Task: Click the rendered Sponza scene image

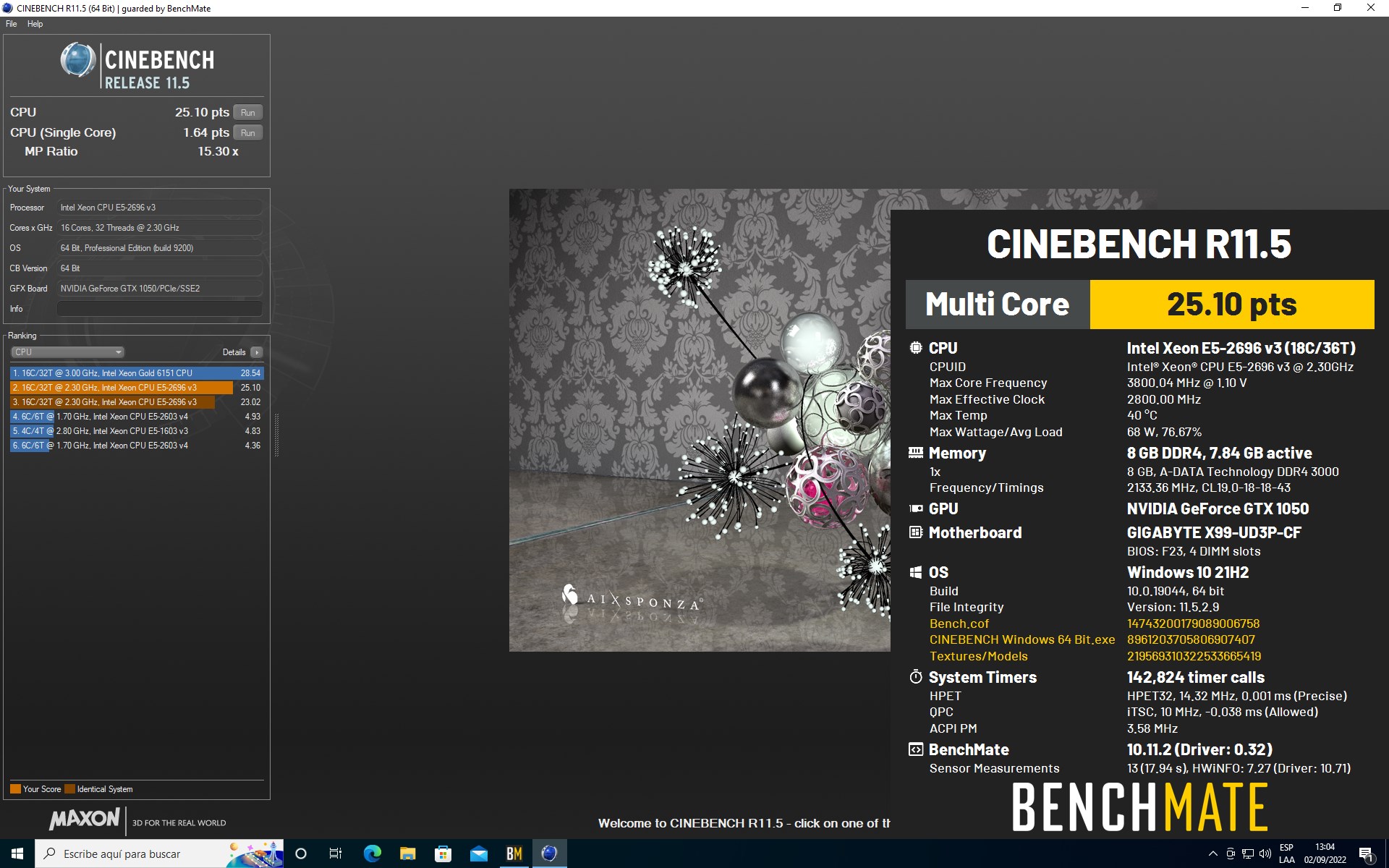Action: click(x=700, y=420)
